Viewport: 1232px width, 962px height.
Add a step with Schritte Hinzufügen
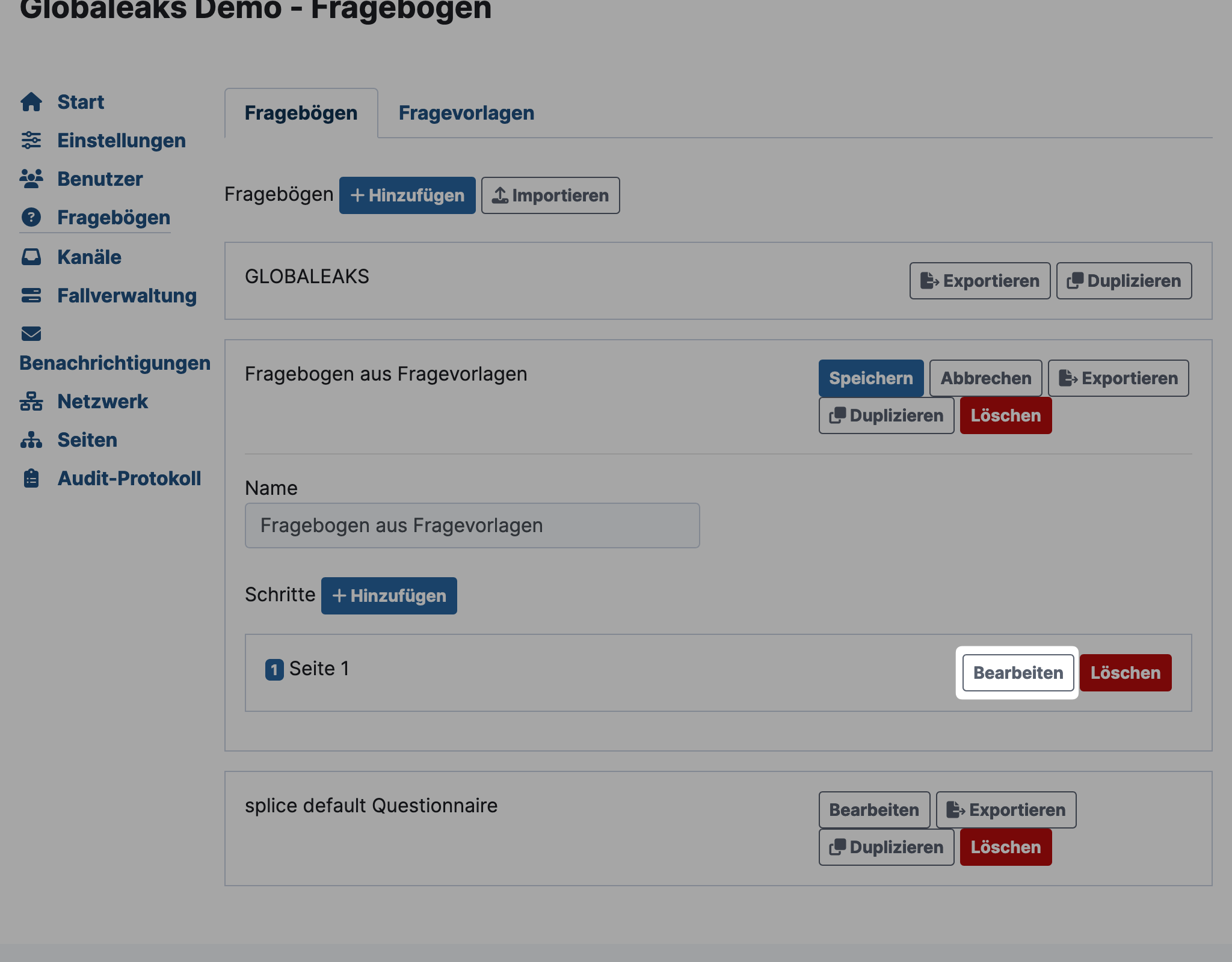tap(389, 596)
